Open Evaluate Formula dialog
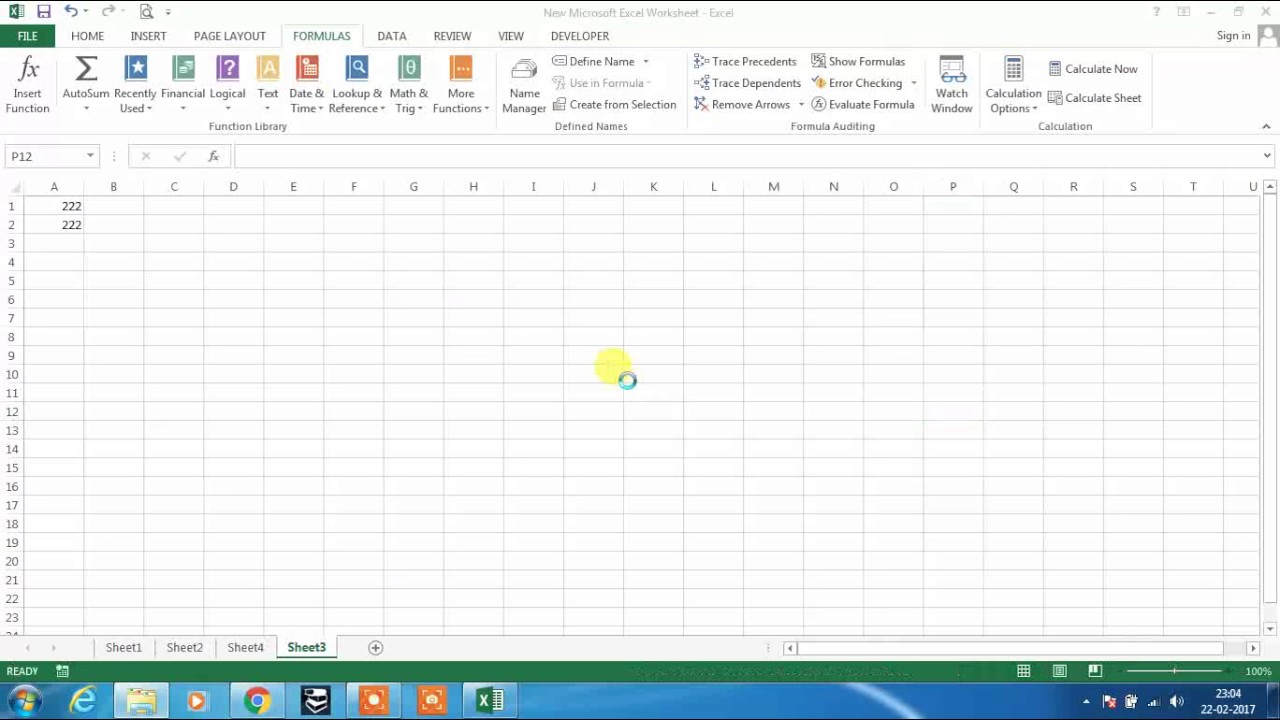The image size is (1280, 720). 863,104
